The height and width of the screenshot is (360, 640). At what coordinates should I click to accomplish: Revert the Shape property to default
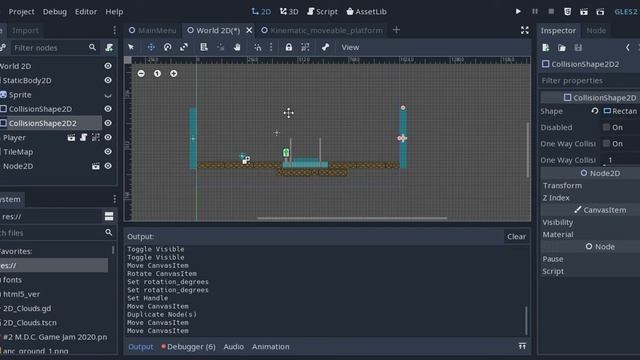click(595, 111)
